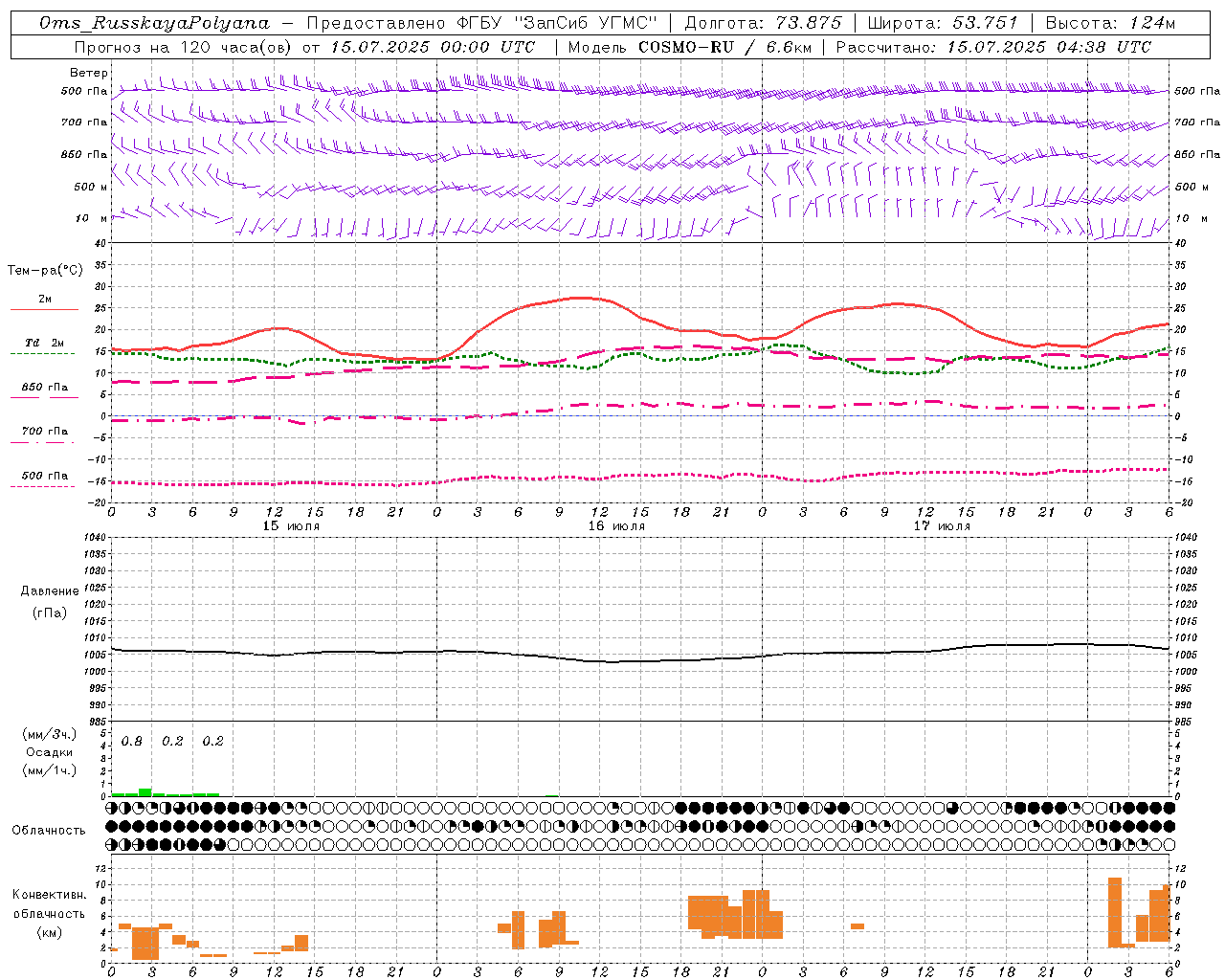Click the '700 гПа' temperature legend dash-dot line

[42, 442]
